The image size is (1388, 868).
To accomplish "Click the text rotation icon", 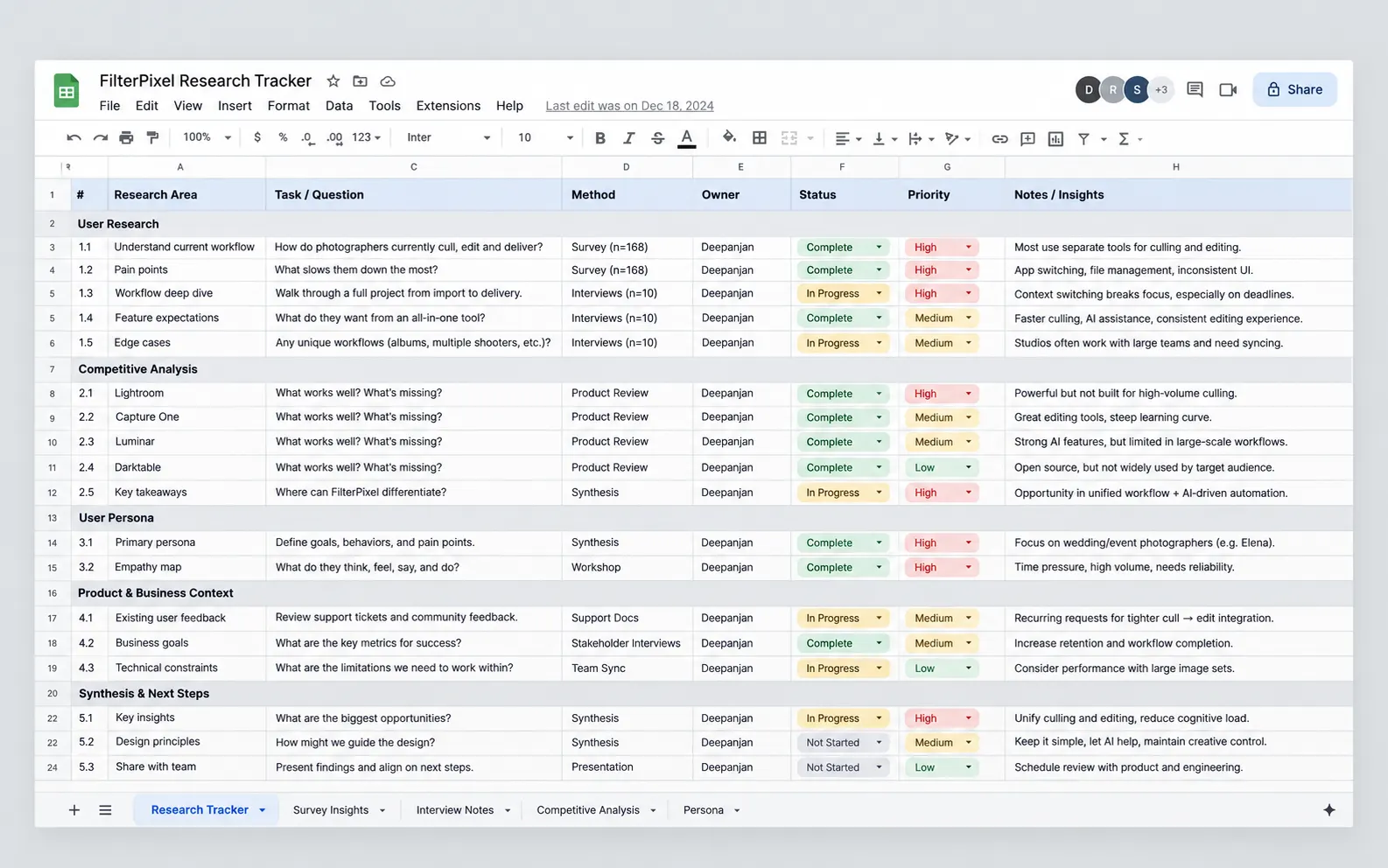I will click(x=952, y=138).
